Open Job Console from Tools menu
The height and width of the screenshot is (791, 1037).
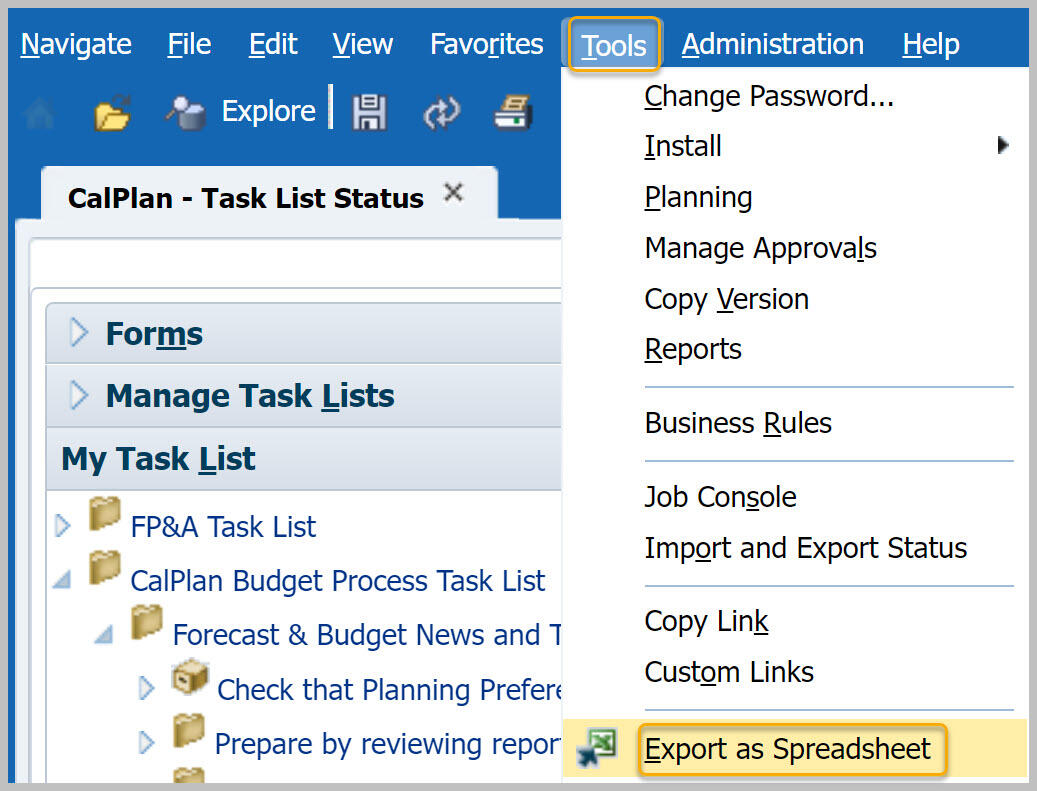point(720,497)
